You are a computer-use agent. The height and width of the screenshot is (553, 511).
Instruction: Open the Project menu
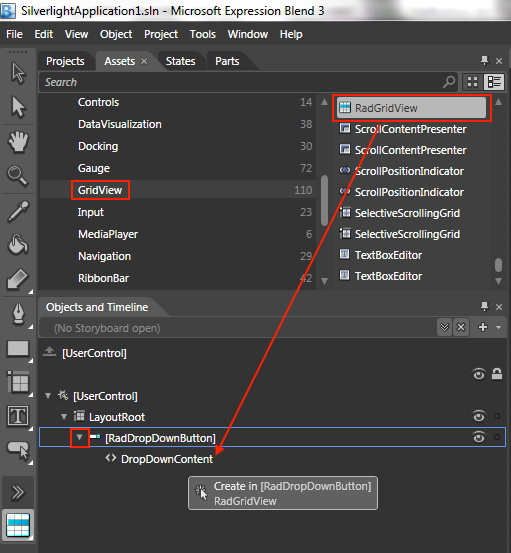pyautogui.click(x=161, y=34)
